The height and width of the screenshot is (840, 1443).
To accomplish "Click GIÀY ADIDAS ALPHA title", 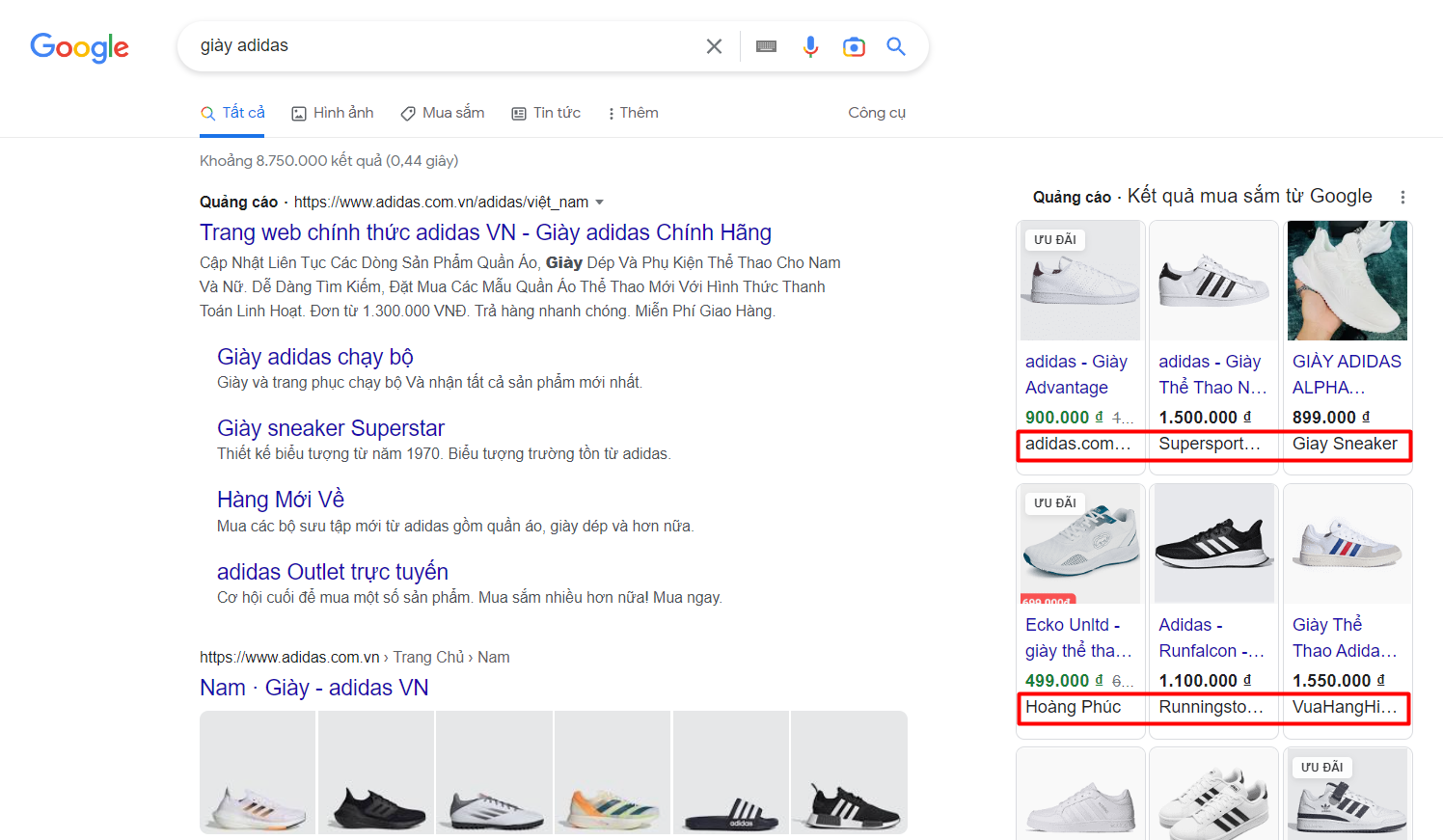I will coord(1347,374).
